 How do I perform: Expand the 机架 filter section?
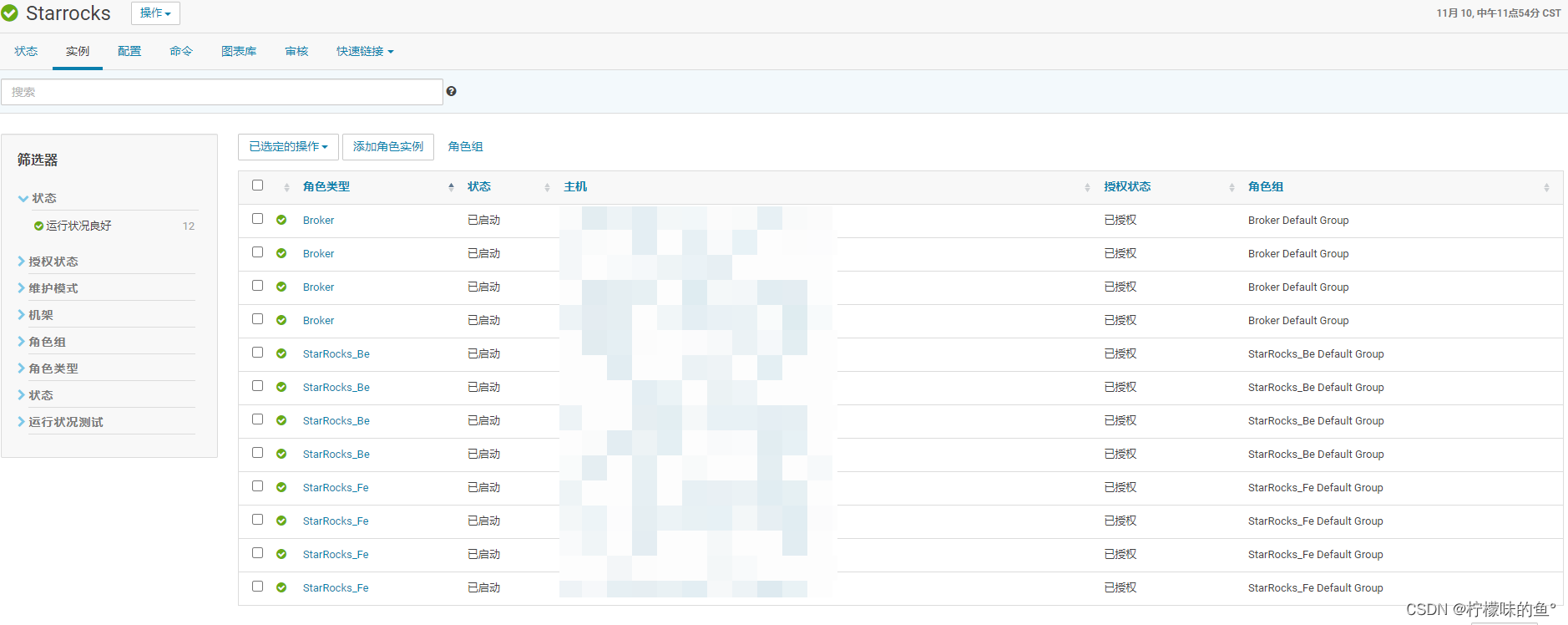(x=35, y=315)
